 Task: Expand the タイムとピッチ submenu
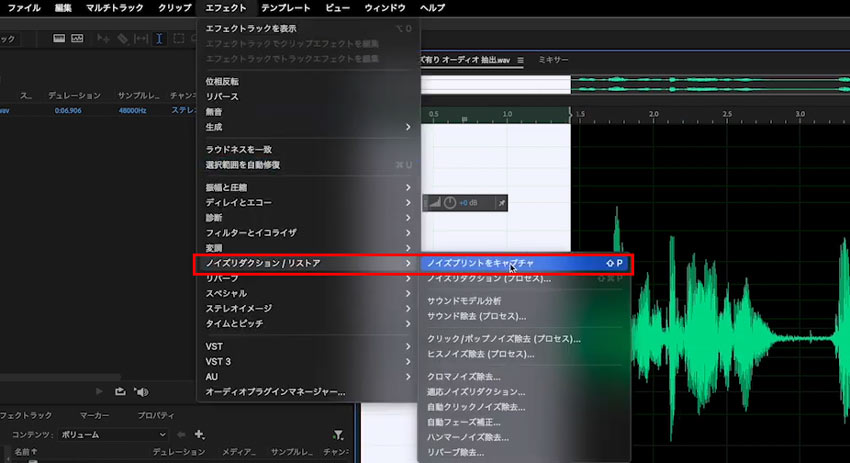pyautogui.click(x=308, y=324)
